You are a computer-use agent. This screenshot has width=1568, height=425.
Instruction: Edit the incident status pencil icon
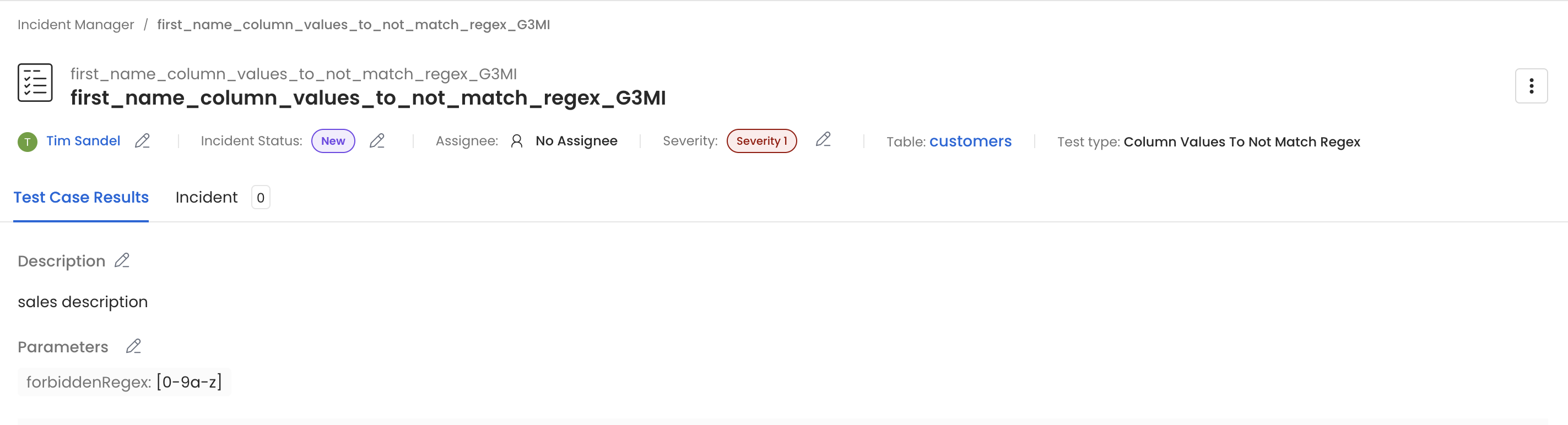click(x=377, y=141)
